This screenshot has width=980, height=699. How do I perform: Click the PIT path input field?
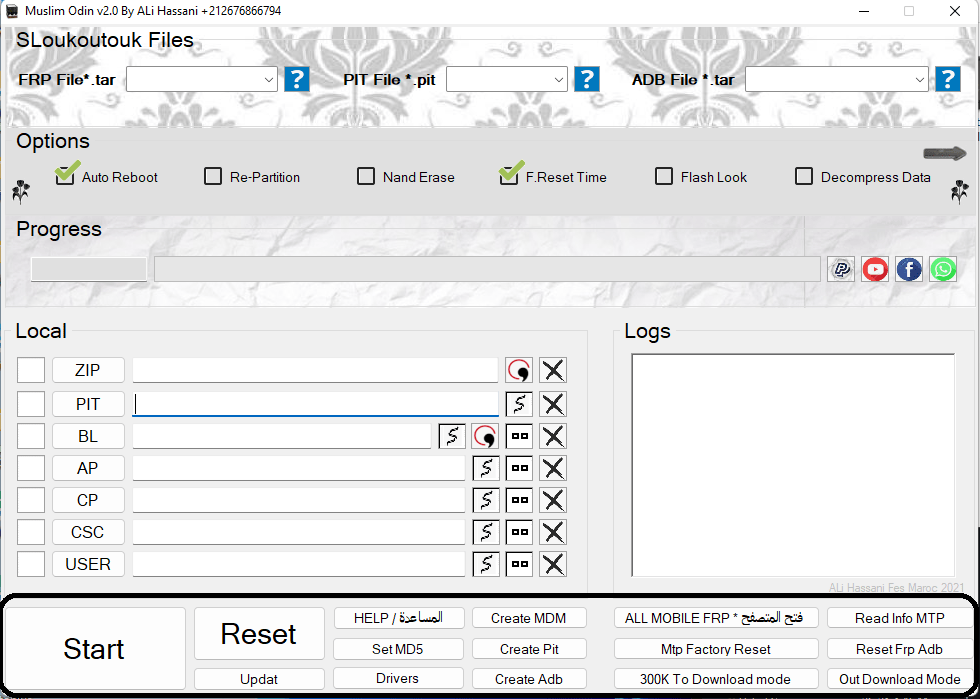316,404
